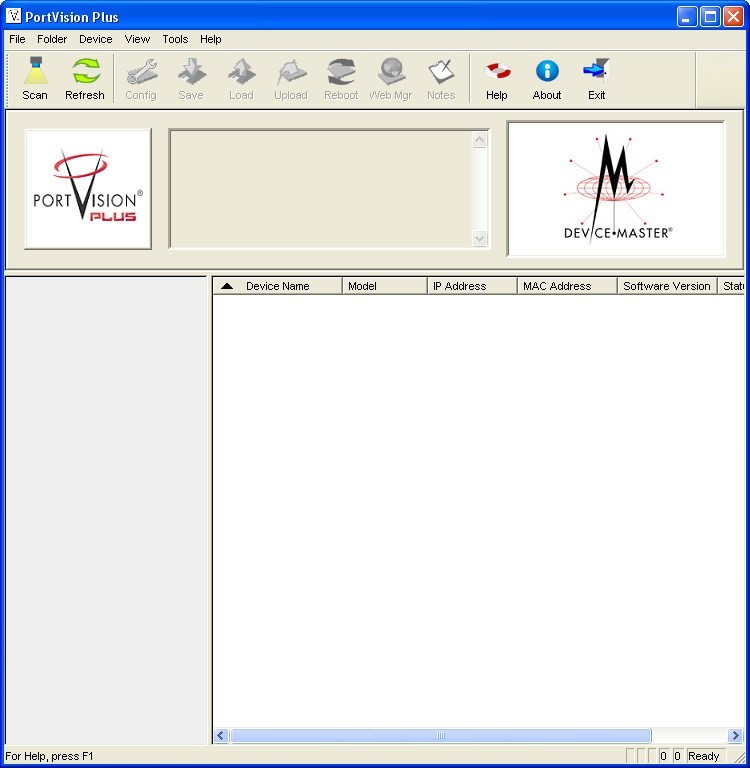Sort by Software Version column header
The image size is (750, 768).
point(667,286)
